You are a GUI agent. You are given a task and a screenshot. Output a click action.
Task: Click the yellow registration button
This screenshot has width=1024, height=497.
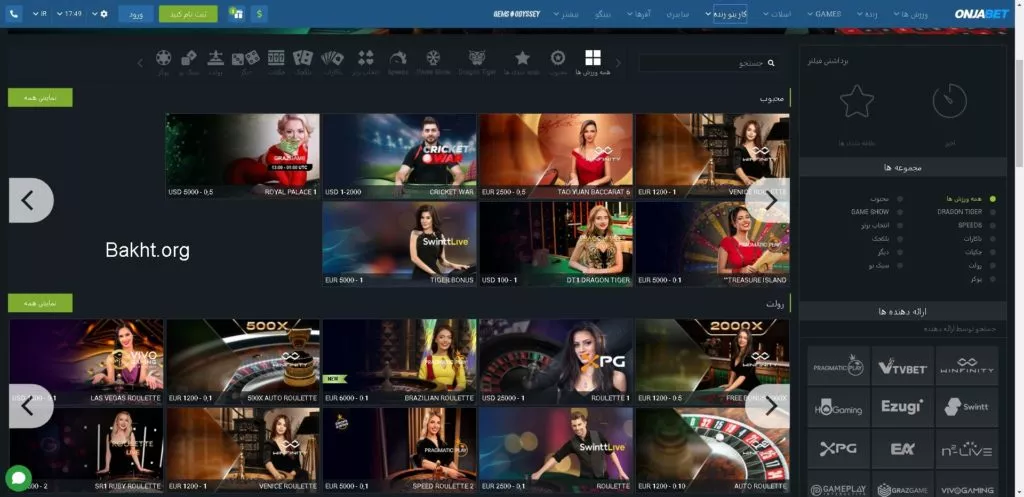(188, 14)
